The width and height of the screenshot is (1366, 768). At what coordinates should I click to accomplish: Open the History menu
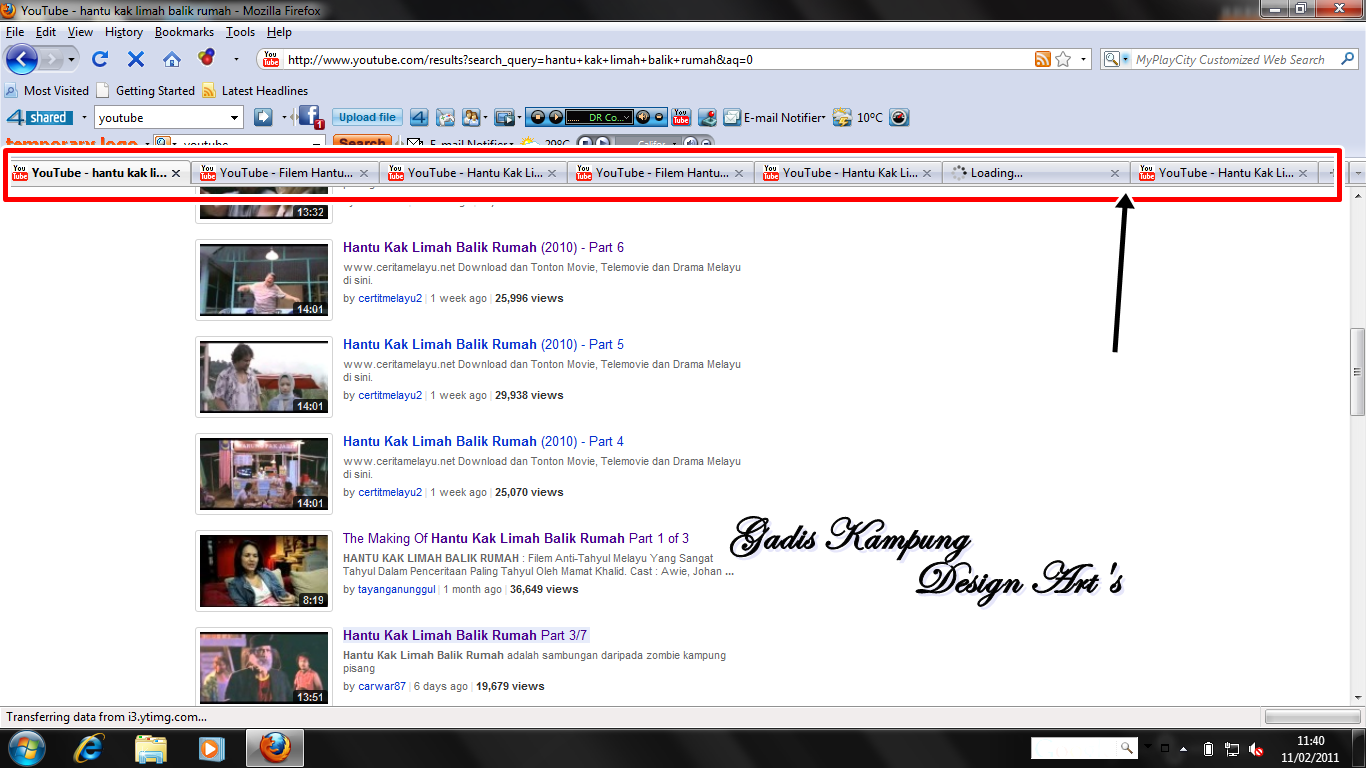pyautogui.click(x=124, y=32)
